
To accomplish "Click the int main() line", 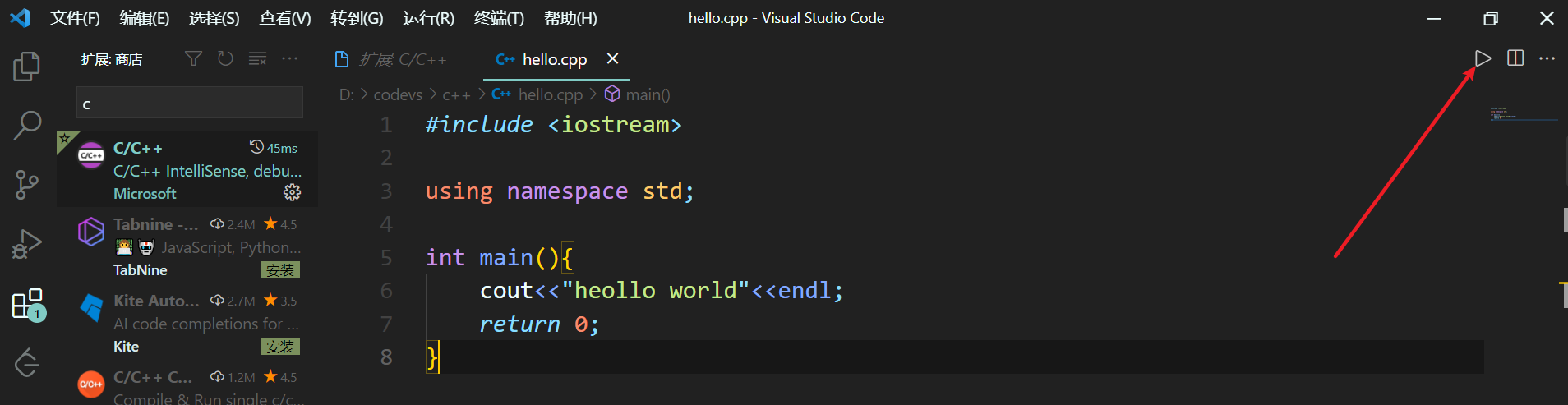I will [500, 257].
